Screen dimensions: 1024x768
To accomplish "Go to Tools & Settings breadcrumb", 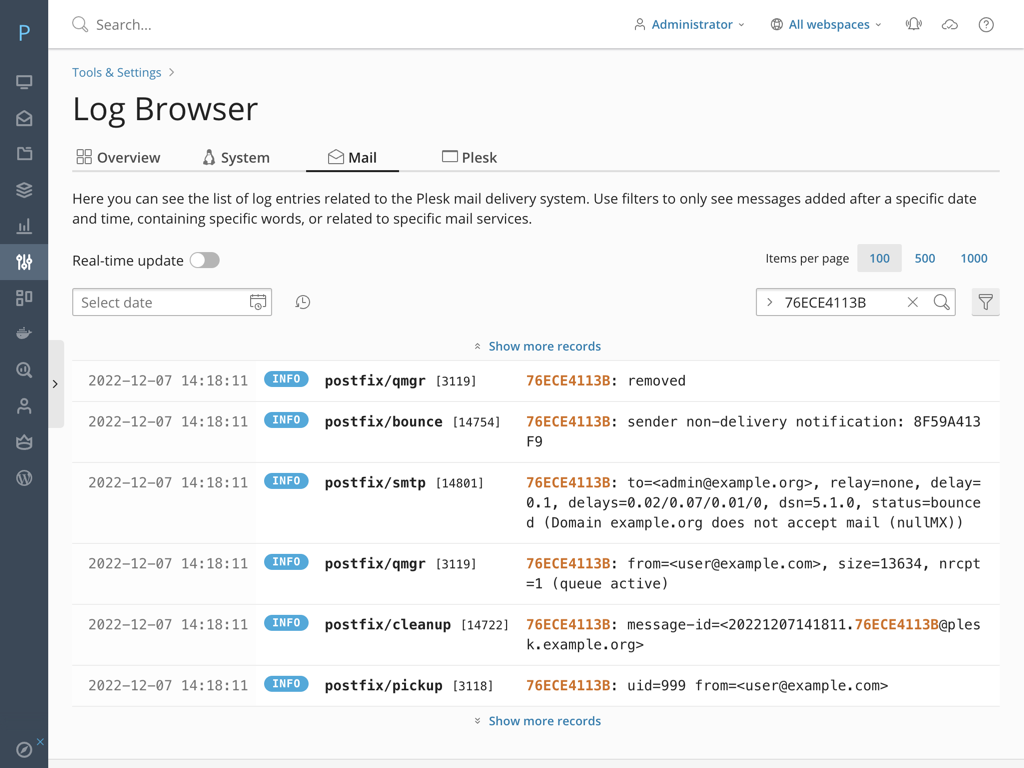I will (117, 72).
